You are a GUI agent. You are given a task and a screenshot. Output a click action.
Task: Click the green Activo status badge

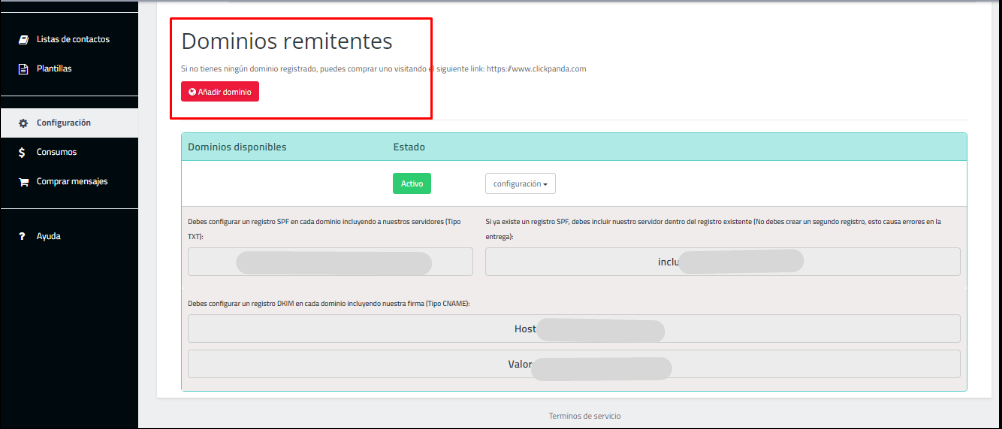coord(412,184)
